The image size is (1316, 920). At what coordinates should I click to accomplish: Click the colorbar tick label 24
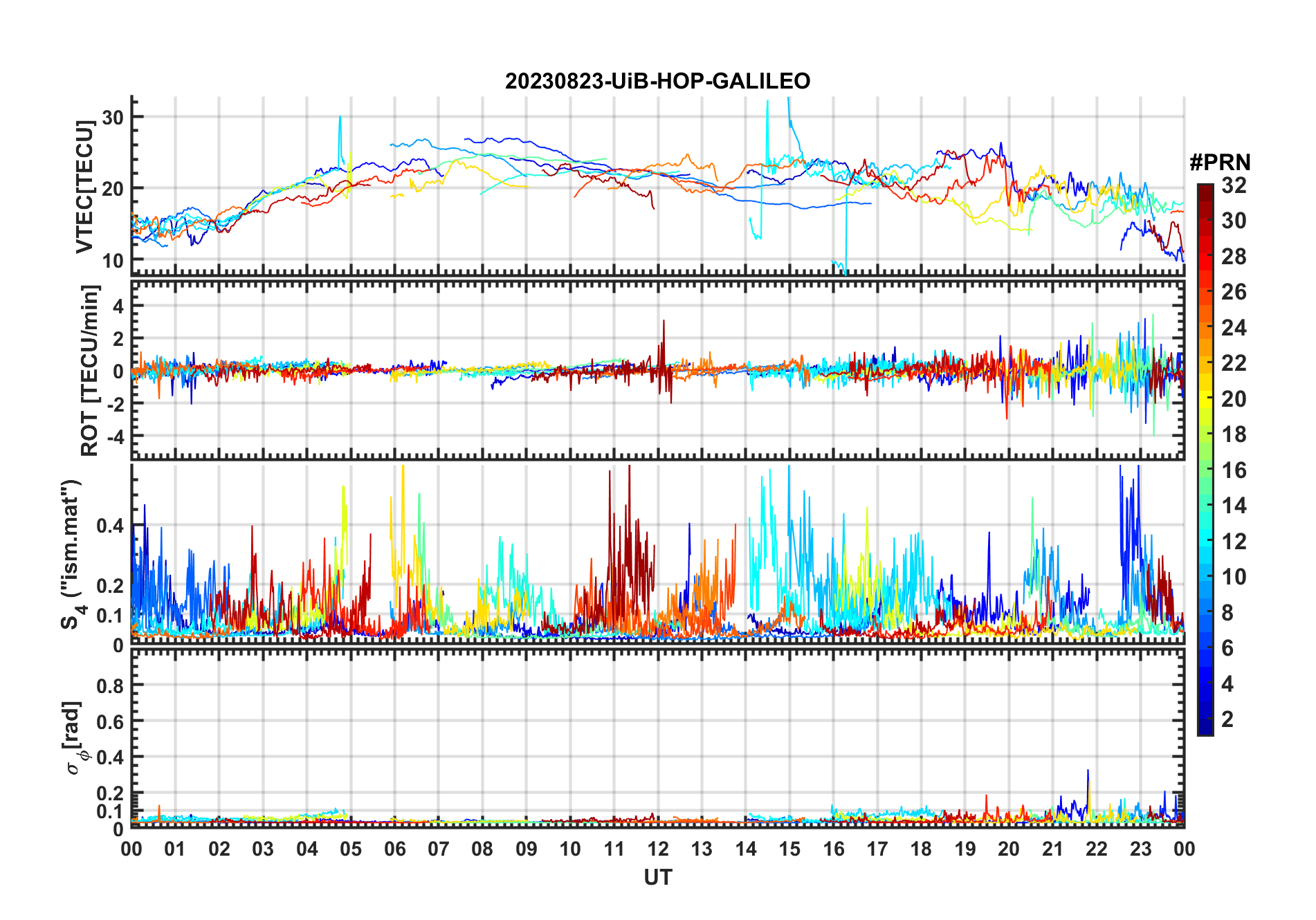[x=1234, y=328]
